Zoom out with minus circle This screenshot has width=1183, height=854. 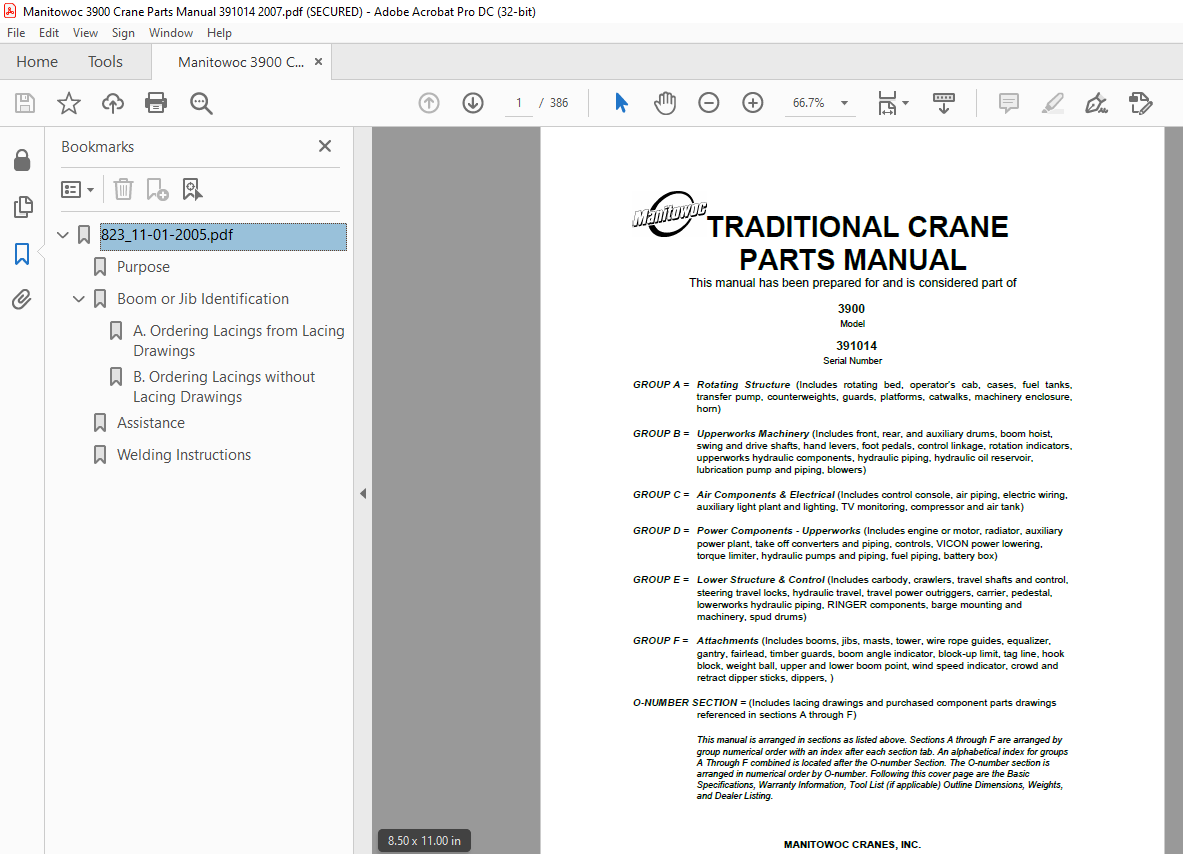coord(708,103)
